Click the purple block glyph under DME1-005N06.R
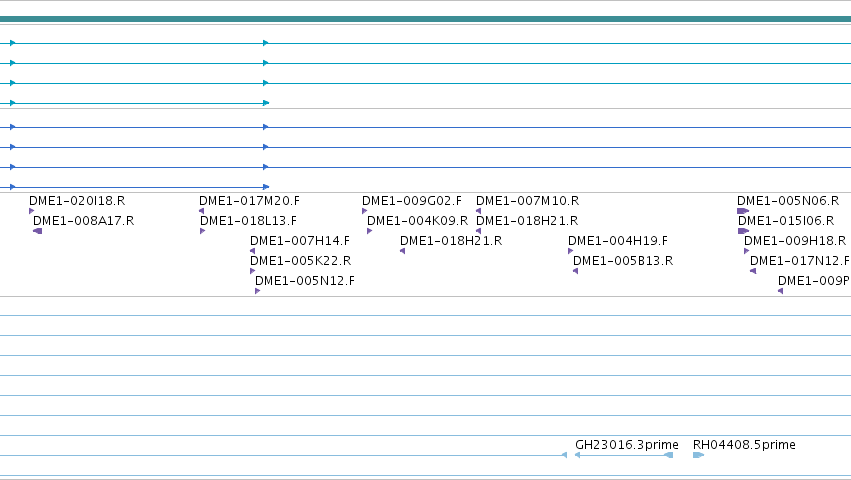The height and width of the screenshot is (480, 851). (x=743, y=211)
